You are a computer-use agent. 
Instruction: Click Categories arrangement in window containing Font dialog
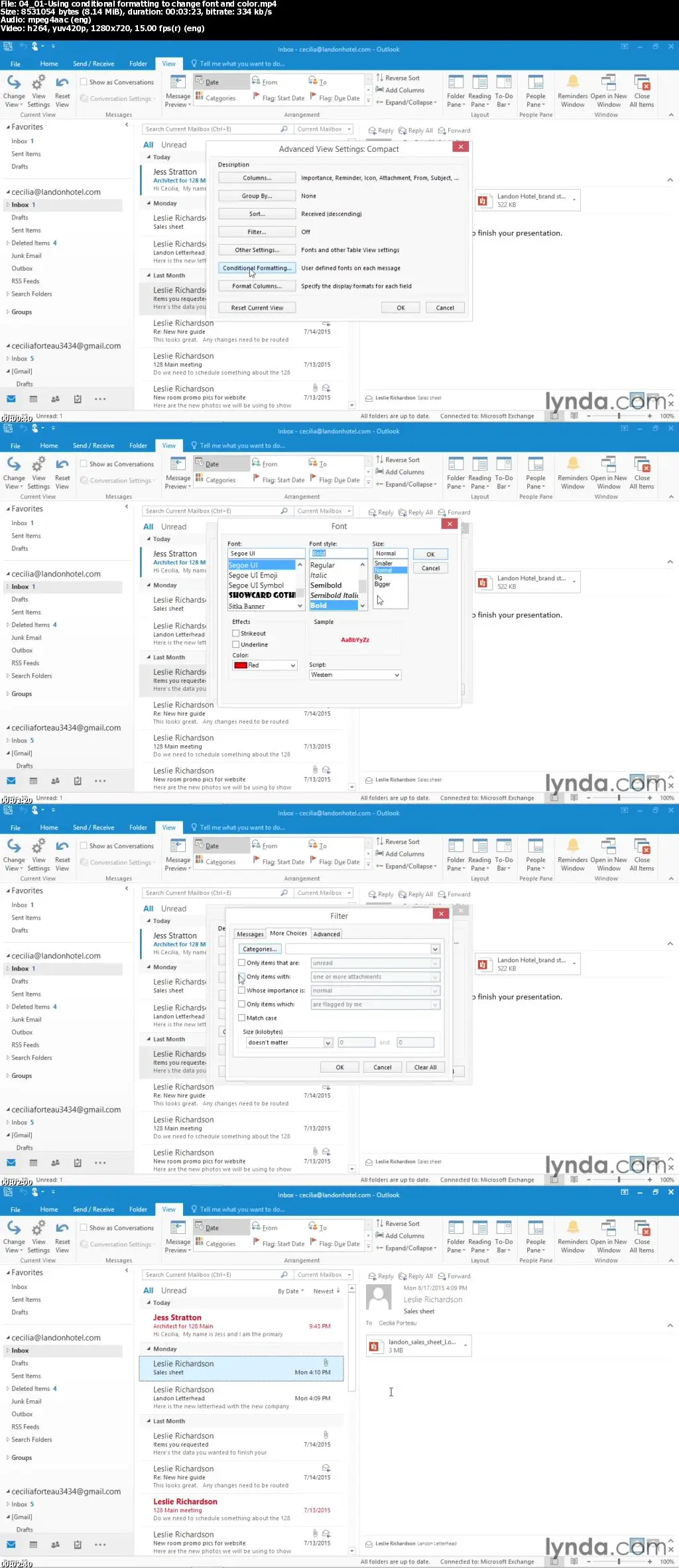215,480
